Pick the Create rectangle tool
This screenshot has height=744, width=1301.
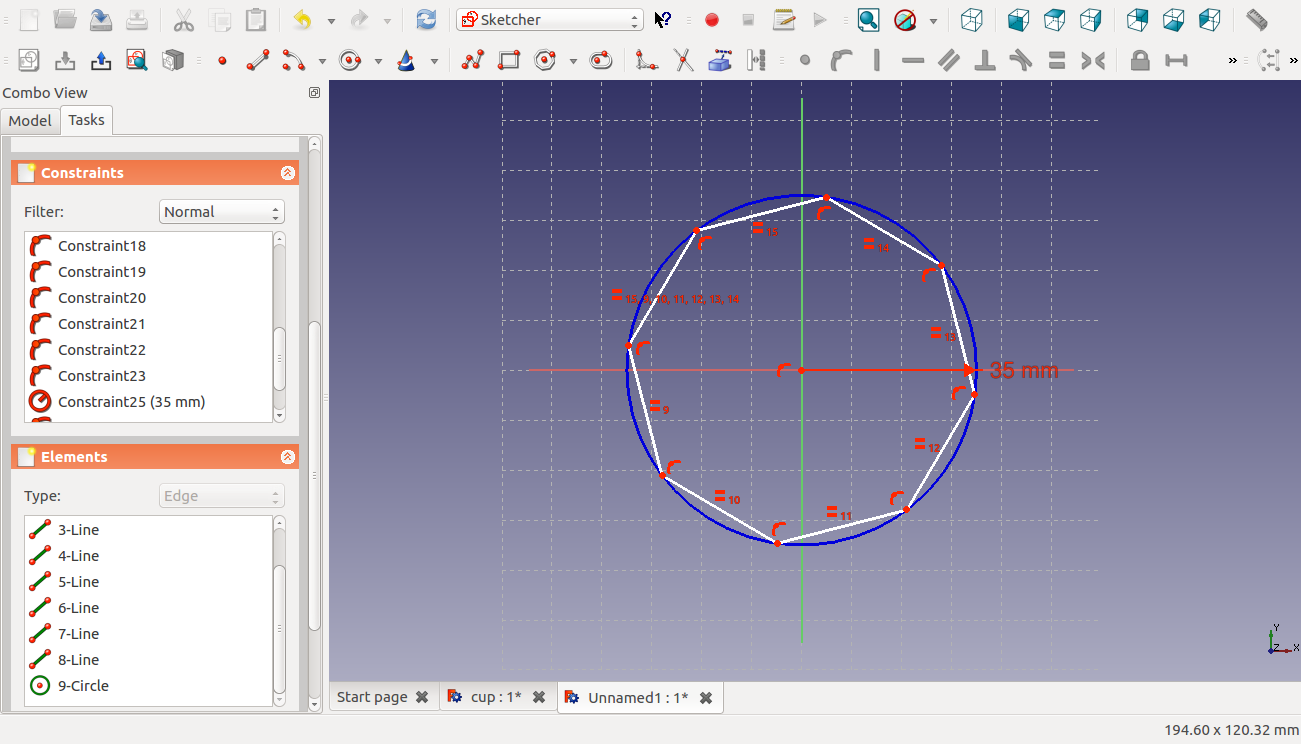click(508, 60)
